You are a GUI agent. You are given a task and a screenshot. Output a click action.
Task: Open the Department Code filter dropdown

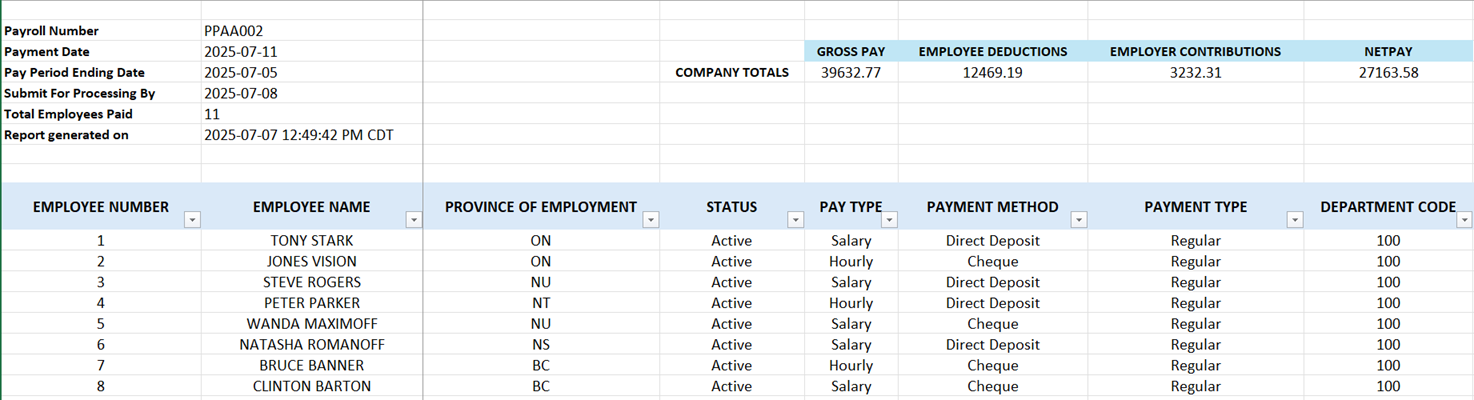pos(1464,220)
